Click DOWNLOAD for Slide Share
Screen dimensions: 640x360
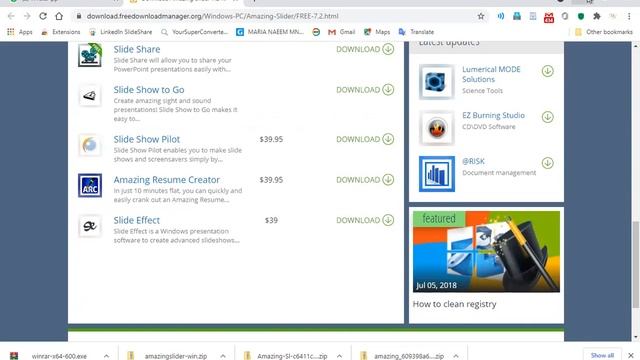pyautogui.click(x=365, y=49)
